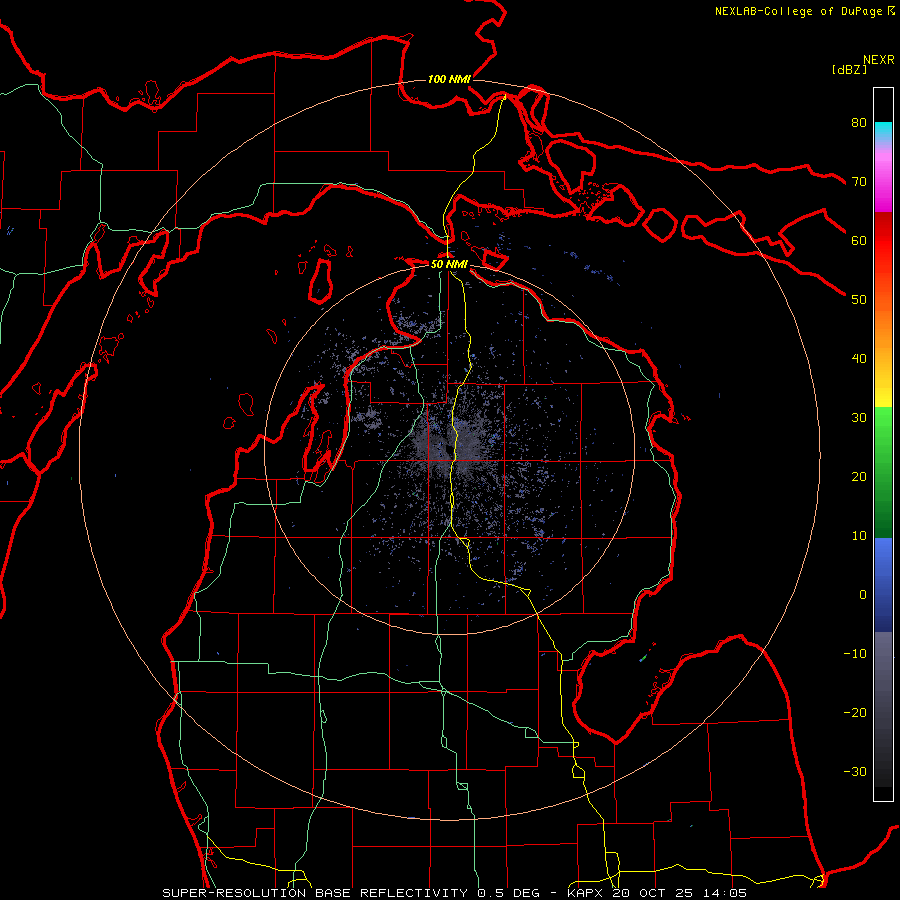Image resolution: width=900 pixels, height=900 pixels.
Task: Click the 50 dBZ scale value
Action: [x=859, y=300]
